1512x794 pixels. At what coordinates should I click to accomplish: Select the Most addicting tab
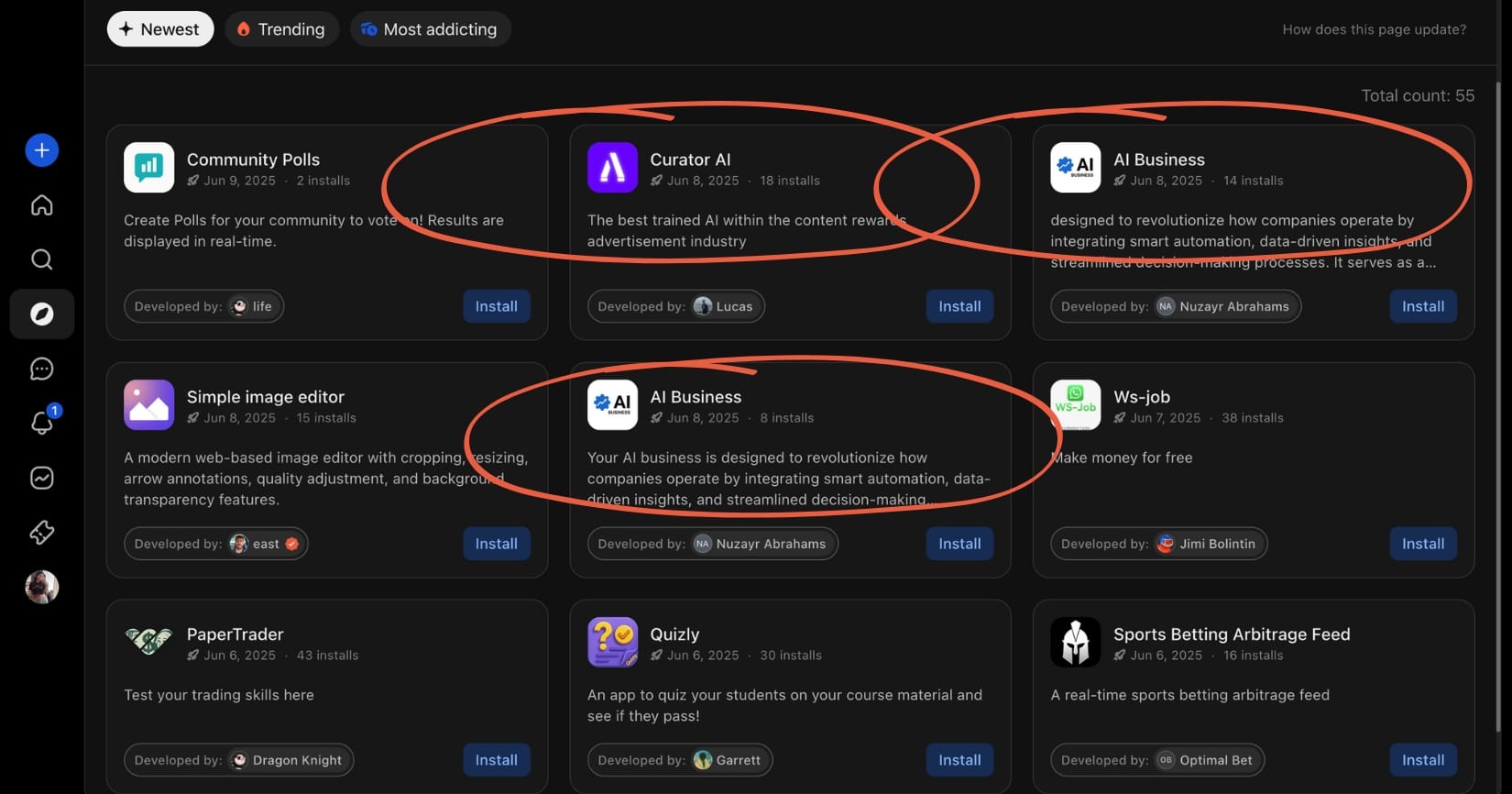[430, 29]
